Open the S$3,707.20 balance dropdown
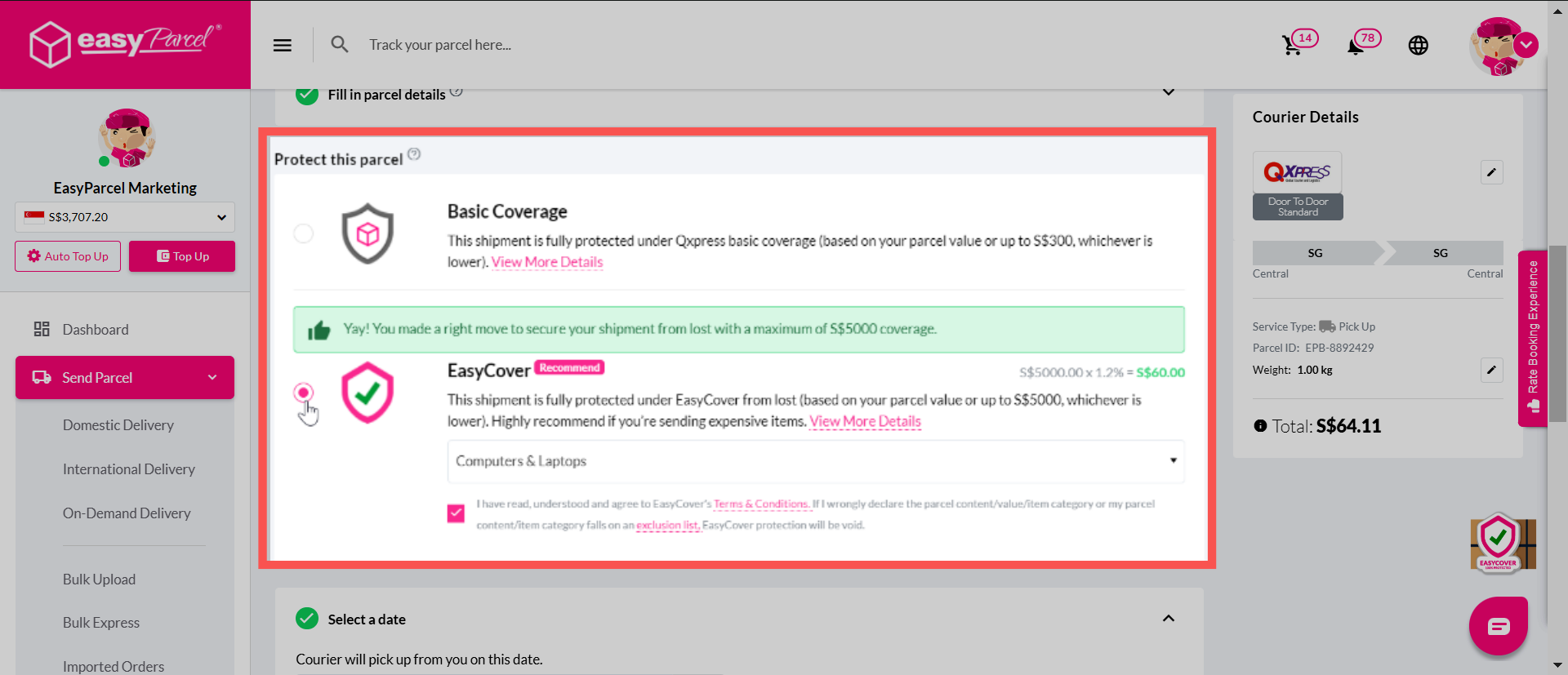This screenshot has width=1568, height=675. 125,217
